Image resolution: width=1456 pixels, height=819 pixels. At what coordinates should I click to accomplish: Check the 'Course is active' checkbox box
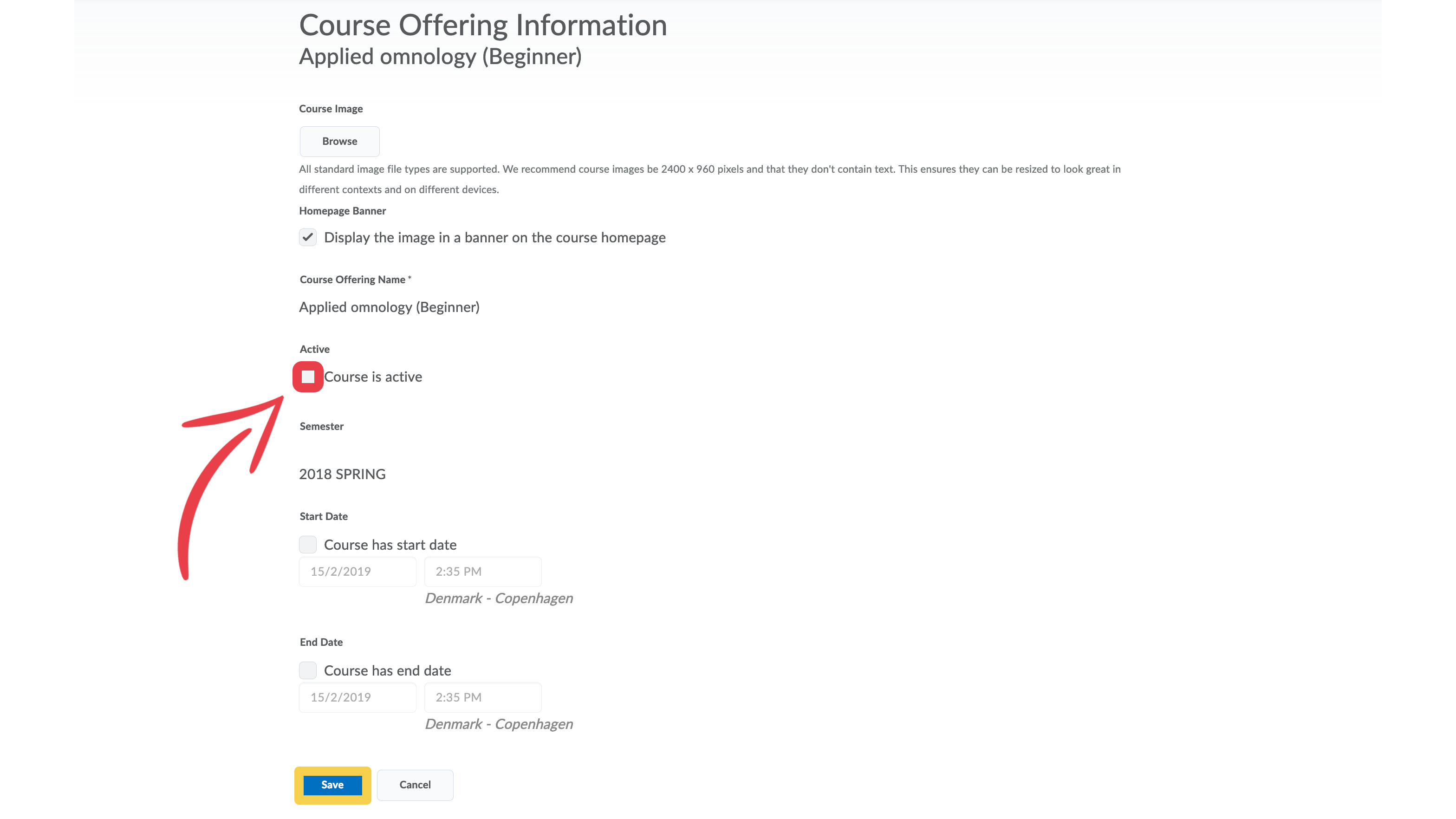pos(307,377)
